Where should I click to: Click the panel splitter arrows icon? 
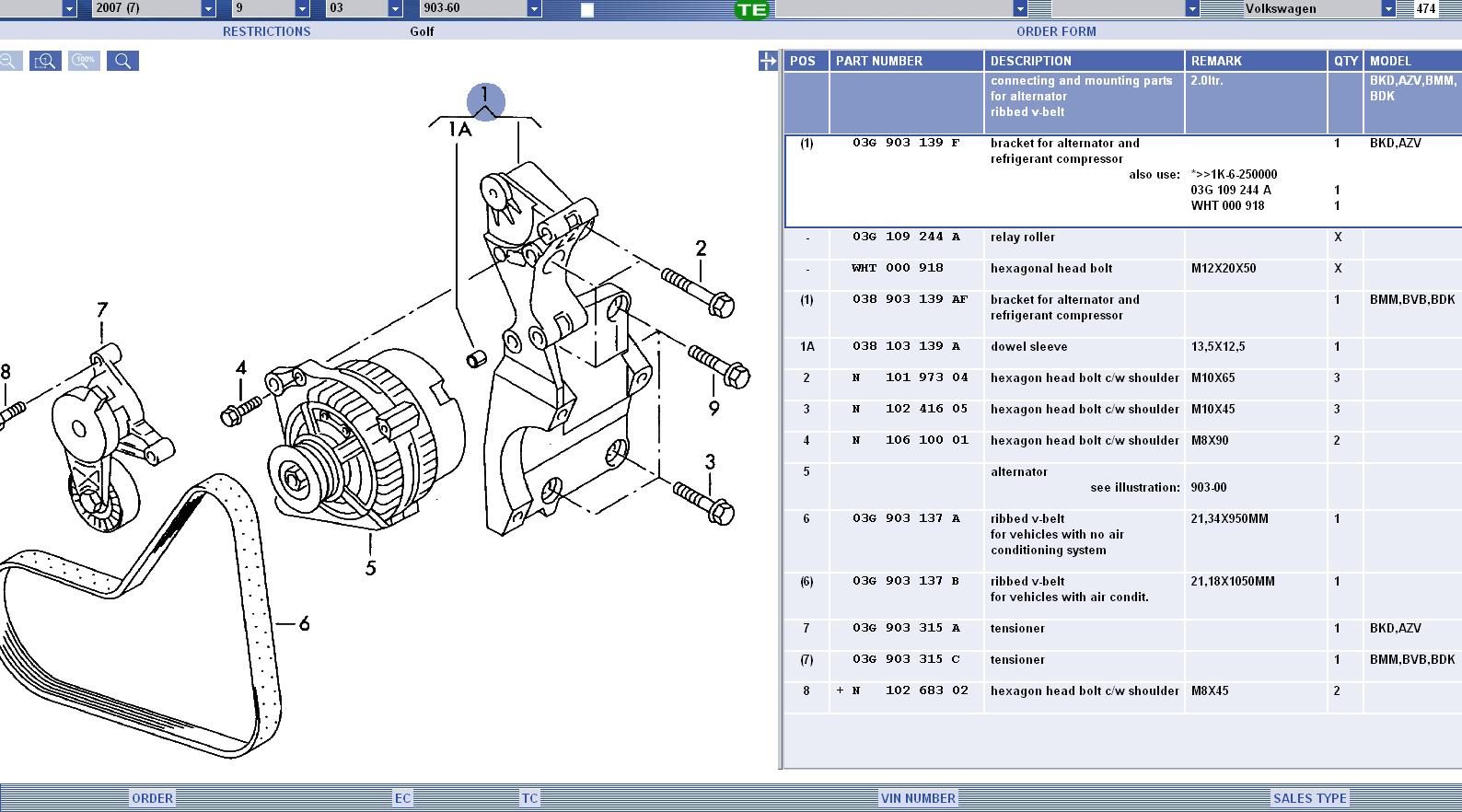point(768,62)
